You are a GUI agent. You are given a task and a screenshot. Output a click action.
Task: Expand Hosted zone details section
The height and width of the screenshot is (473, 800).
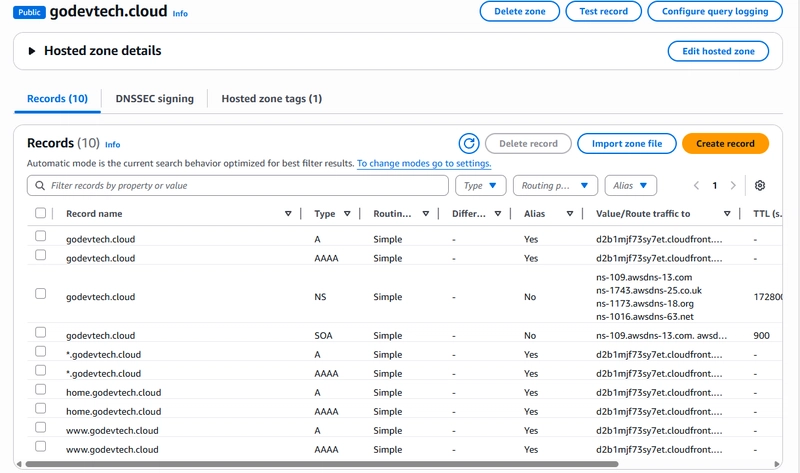(x=32, y=51)
